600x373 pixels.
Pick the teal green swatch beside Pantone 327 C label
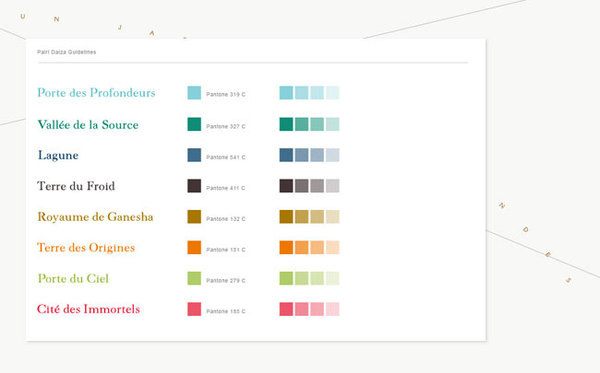pyautogui.click(x=194, y=124)
